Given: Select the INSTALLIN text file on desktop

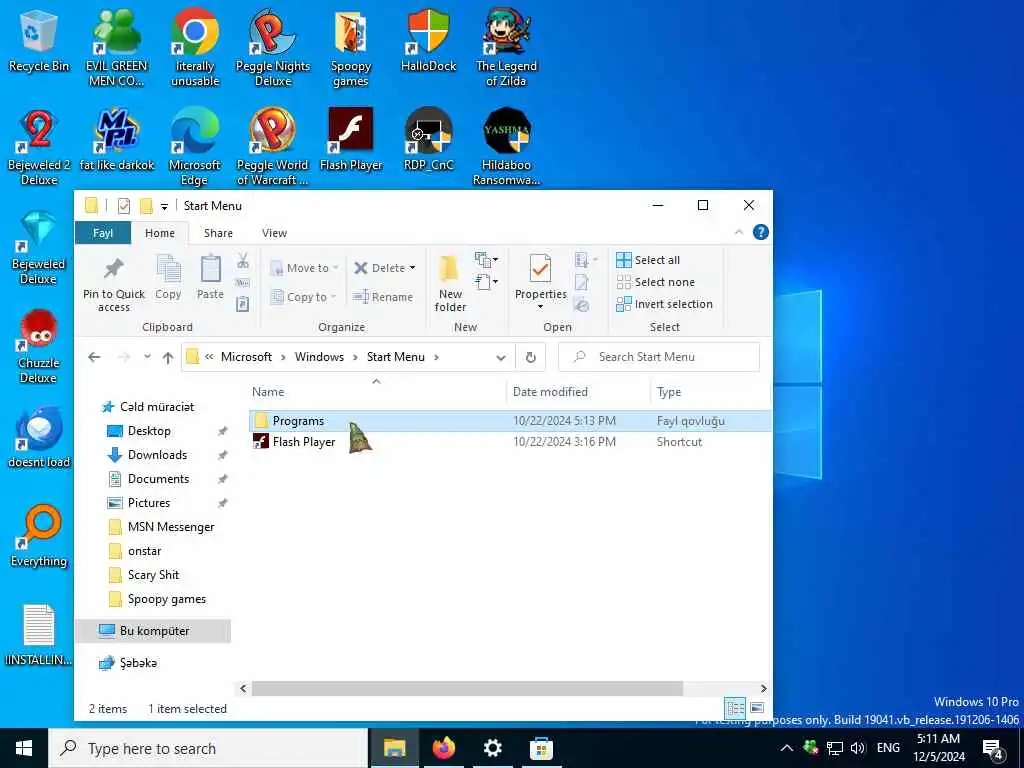Looking at the screenshot, I should click(x=39, y=635).
